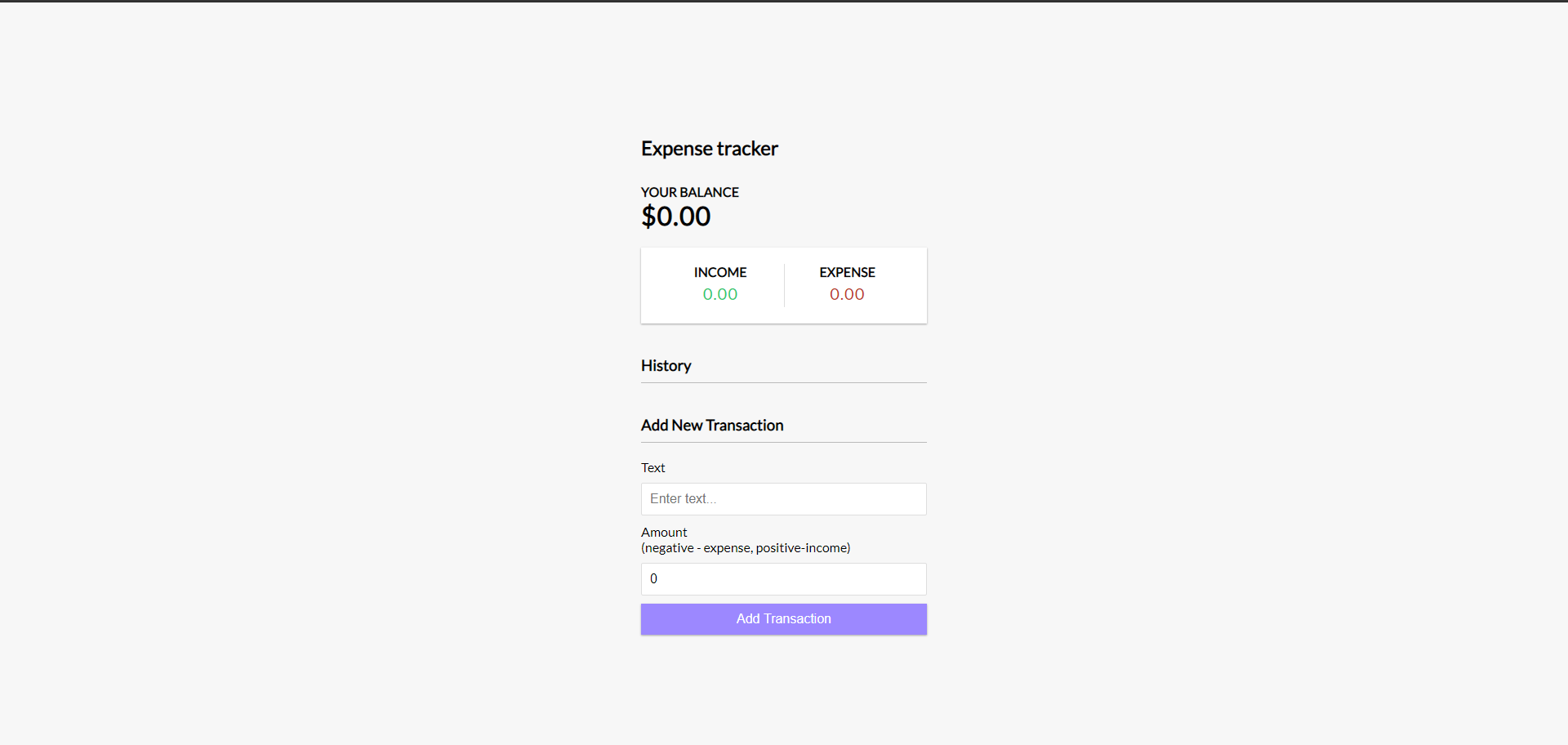Click the green income 0.00 value
The height and width of the screenshot is (745, 1568).
tap(719, 294)
